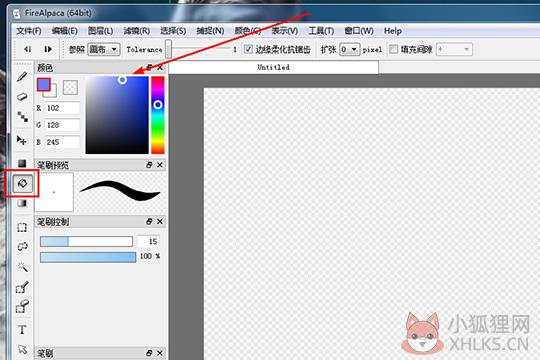The width and height of the screenshot is (540, 360).
Task: Select the Fill rectangle tool
Action: pos(22,163)
